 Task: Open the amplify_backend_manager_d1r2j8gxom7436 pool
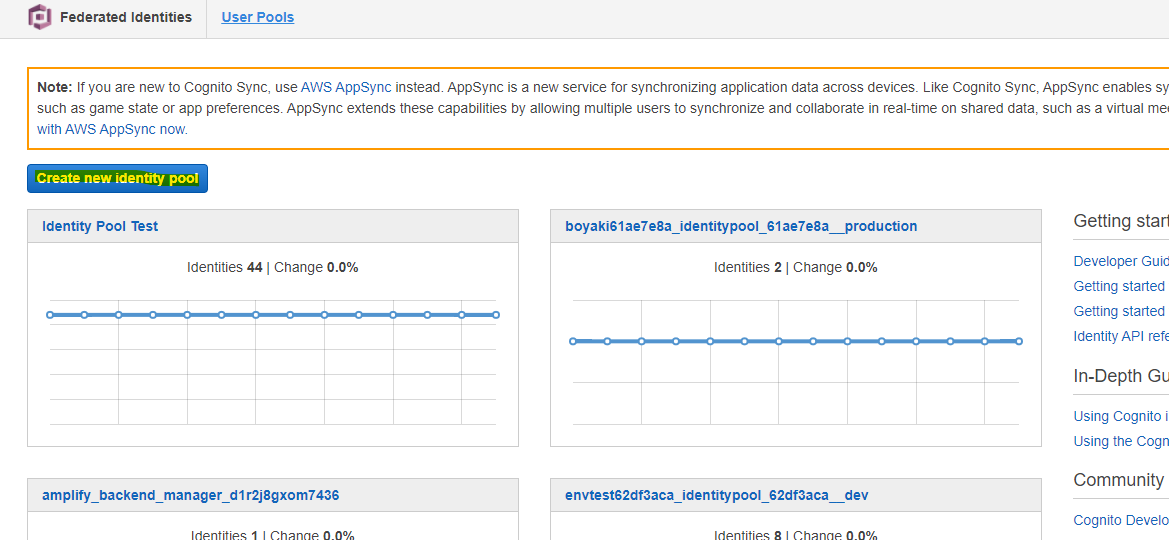click(191, 495)
